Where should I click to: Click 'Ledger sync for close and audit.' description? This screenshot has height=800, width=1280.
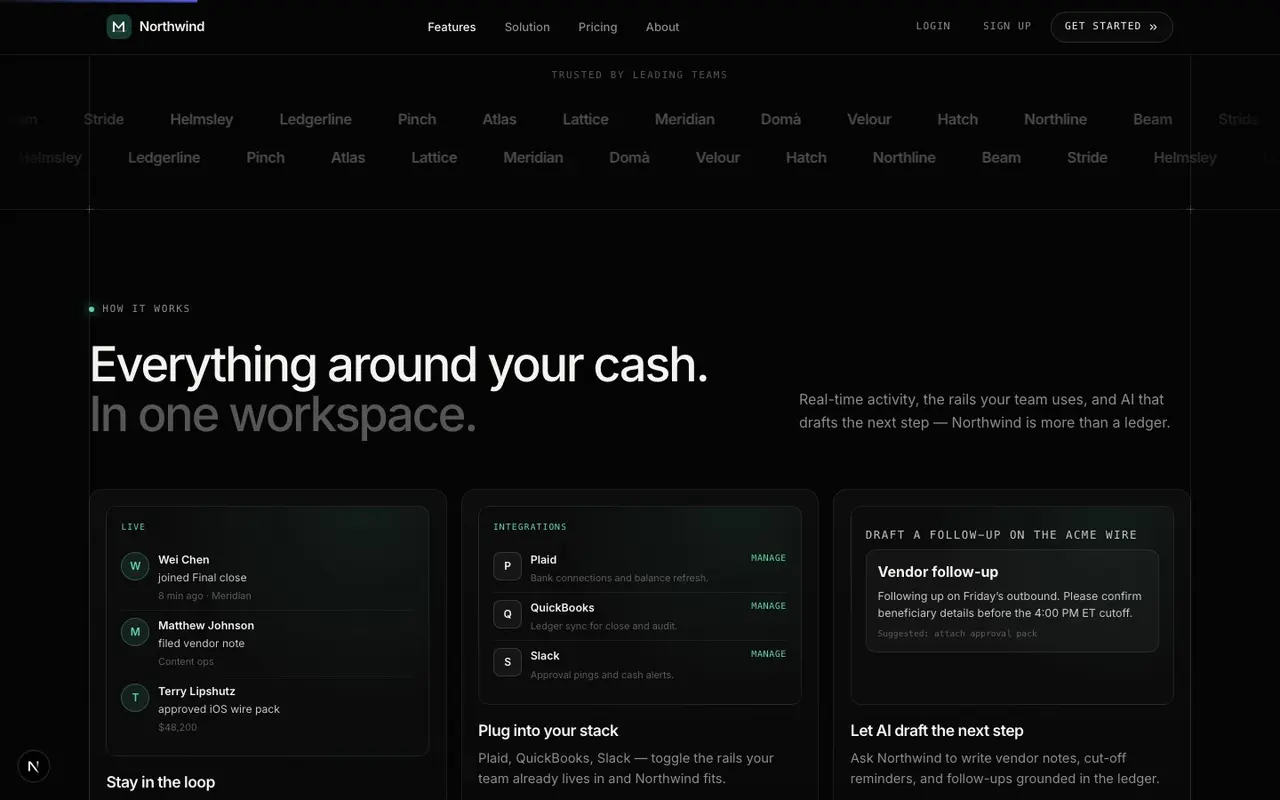coord(604,626)
